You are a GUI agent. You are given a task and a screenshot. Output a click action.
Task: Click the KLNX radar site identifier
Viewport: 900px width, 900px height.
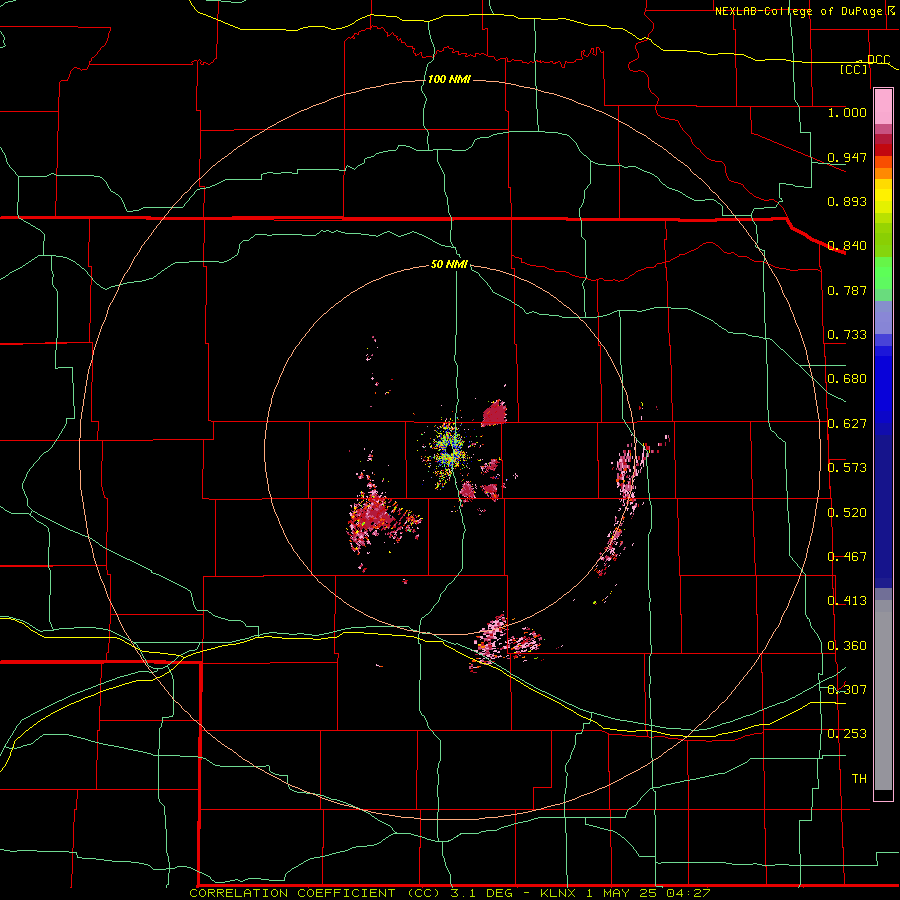pyautogui.click(x=557, y=893)
